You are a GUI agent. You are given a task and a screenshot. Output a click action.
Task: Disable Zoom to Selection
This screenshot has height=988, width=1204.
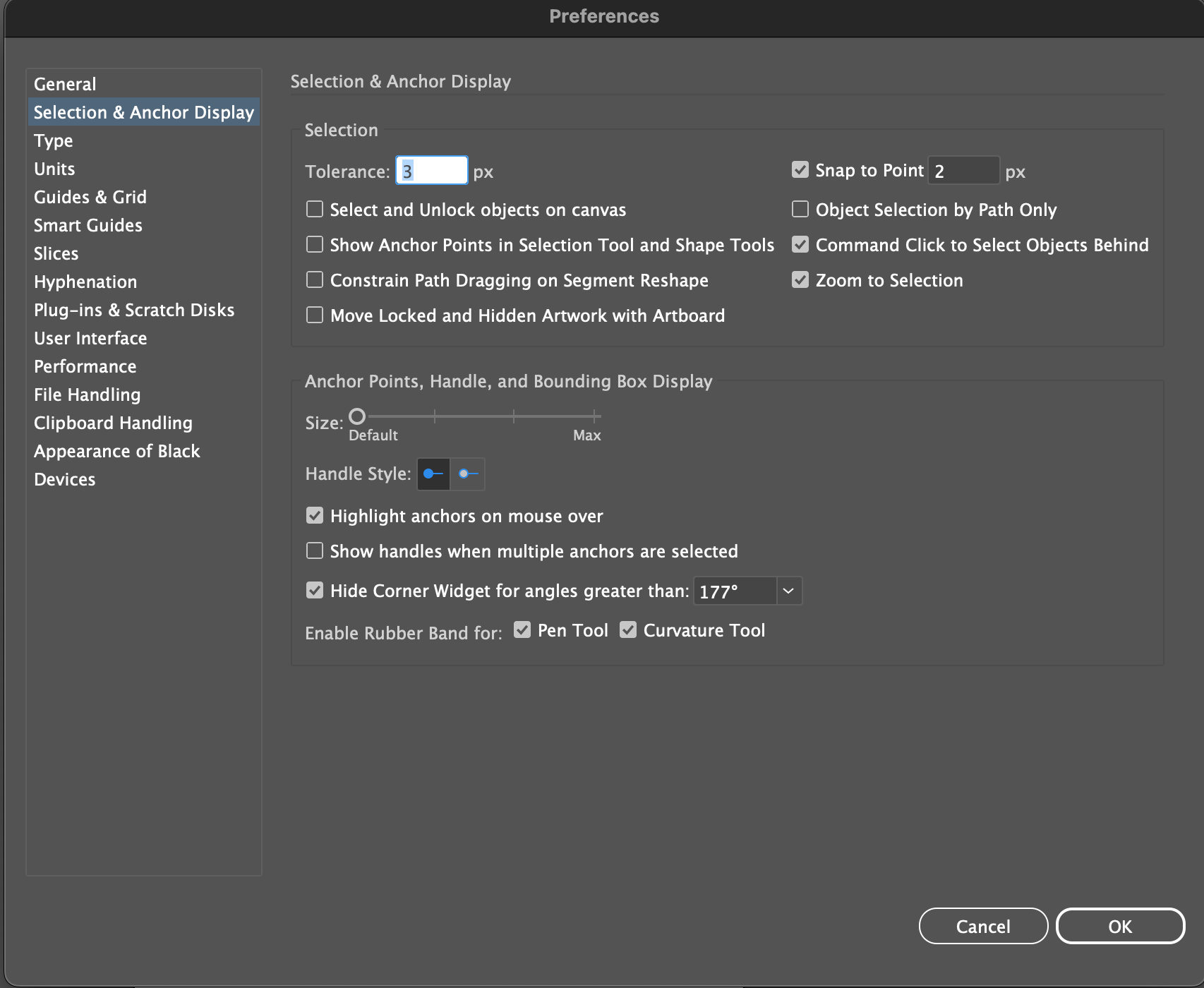(x=800, y=279)
